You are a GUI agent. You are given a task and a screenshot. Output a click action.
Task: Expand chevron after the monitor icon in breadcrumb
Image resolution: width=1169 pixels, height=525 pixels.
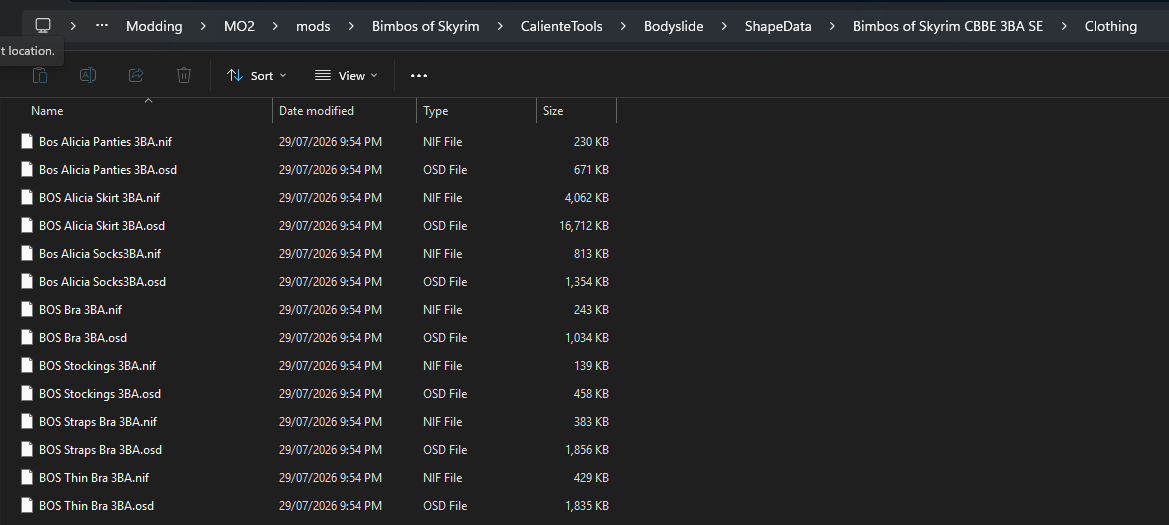tap(73, 26)
